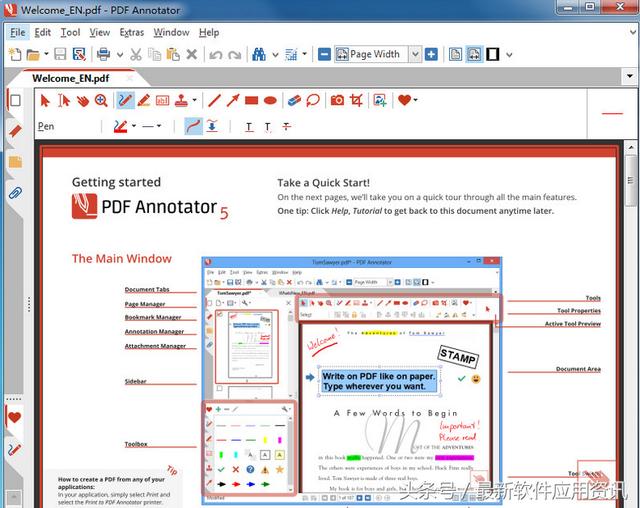Open the Attachment Manager paperclip panel

(15, 193)
